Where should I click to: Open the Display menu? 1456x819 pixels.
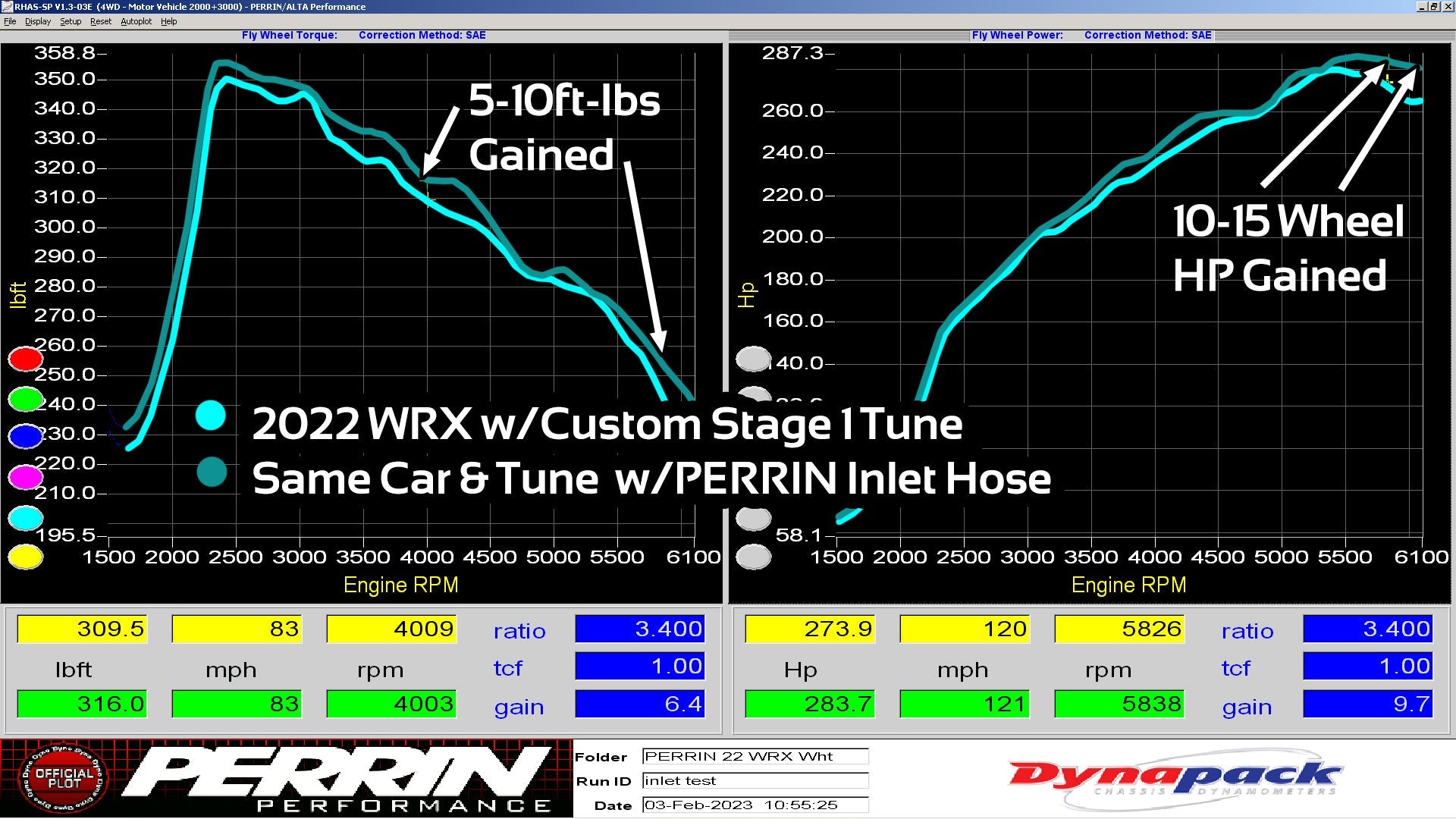38,21
